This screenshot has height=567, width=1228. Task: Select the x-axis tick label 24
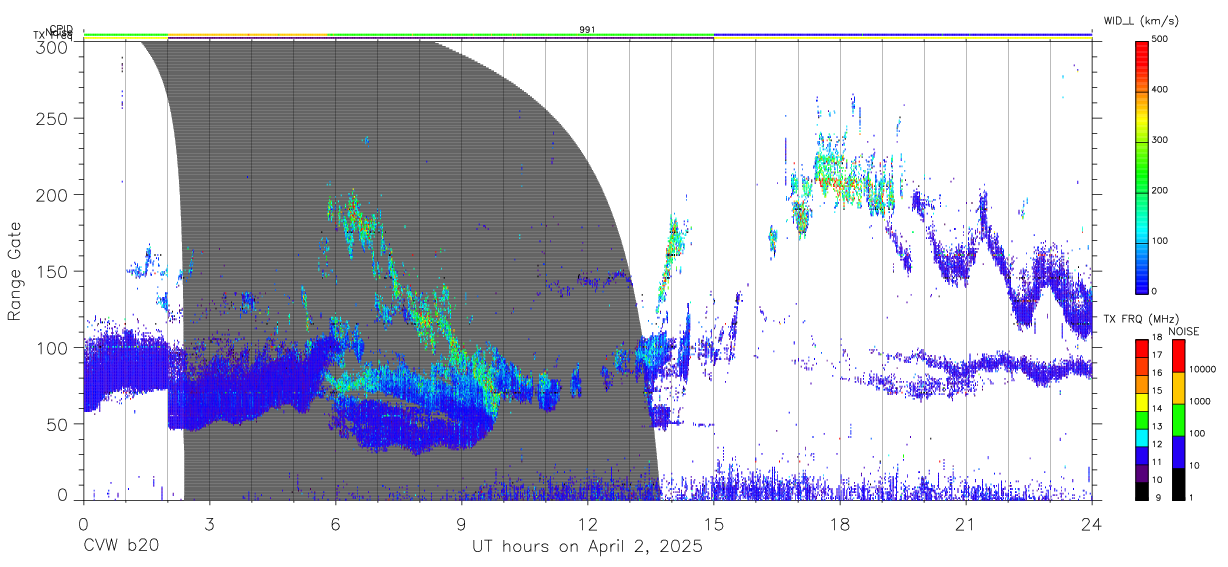click(x=1091, y=525)
